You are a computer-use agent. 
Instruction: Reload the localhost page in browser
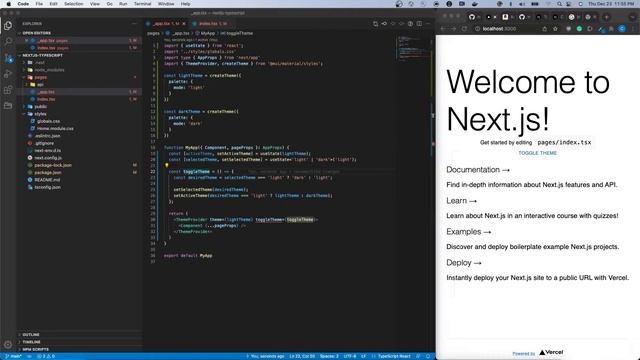[464, 29]
